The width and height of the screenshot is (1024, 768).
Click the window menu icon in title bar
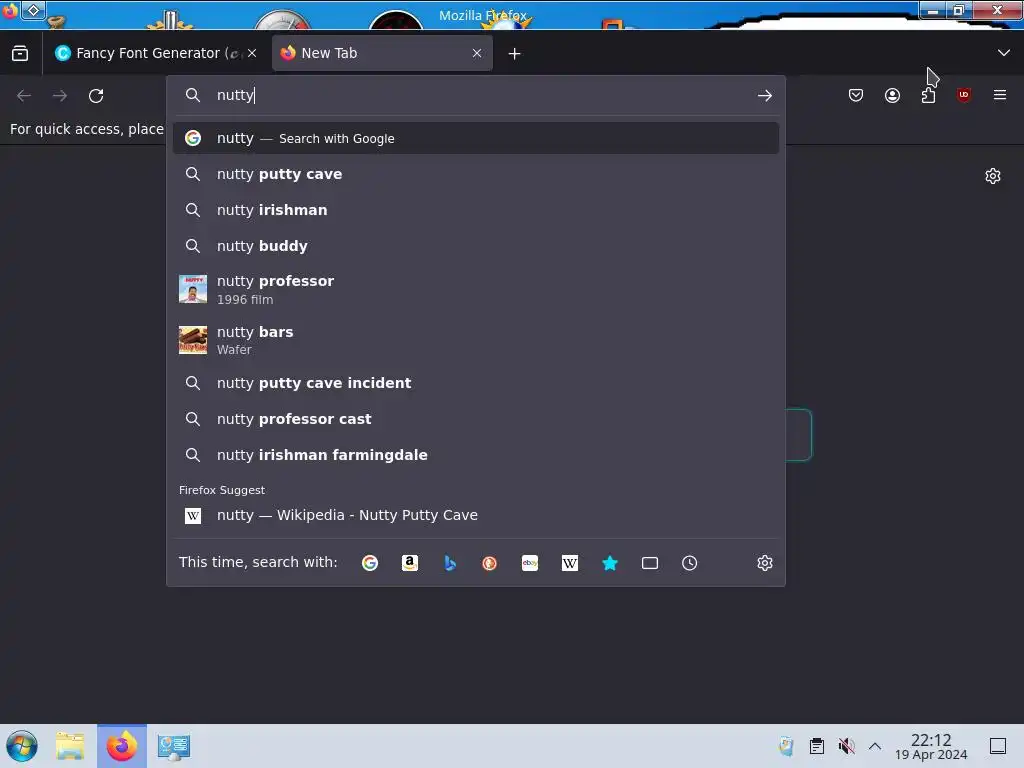pos(10,11)
